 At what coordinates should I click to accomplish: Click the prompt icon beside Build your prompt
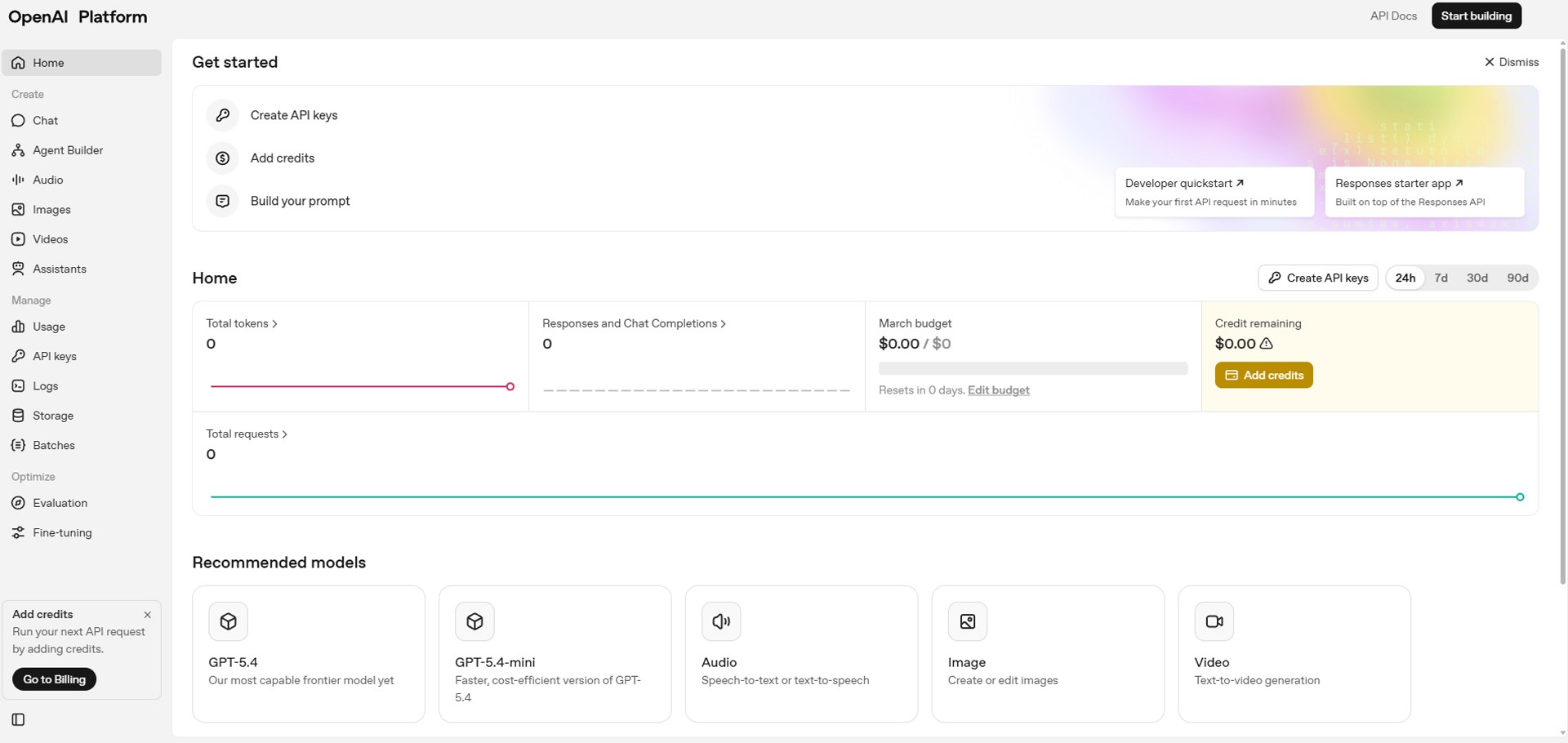coord(222,201)
